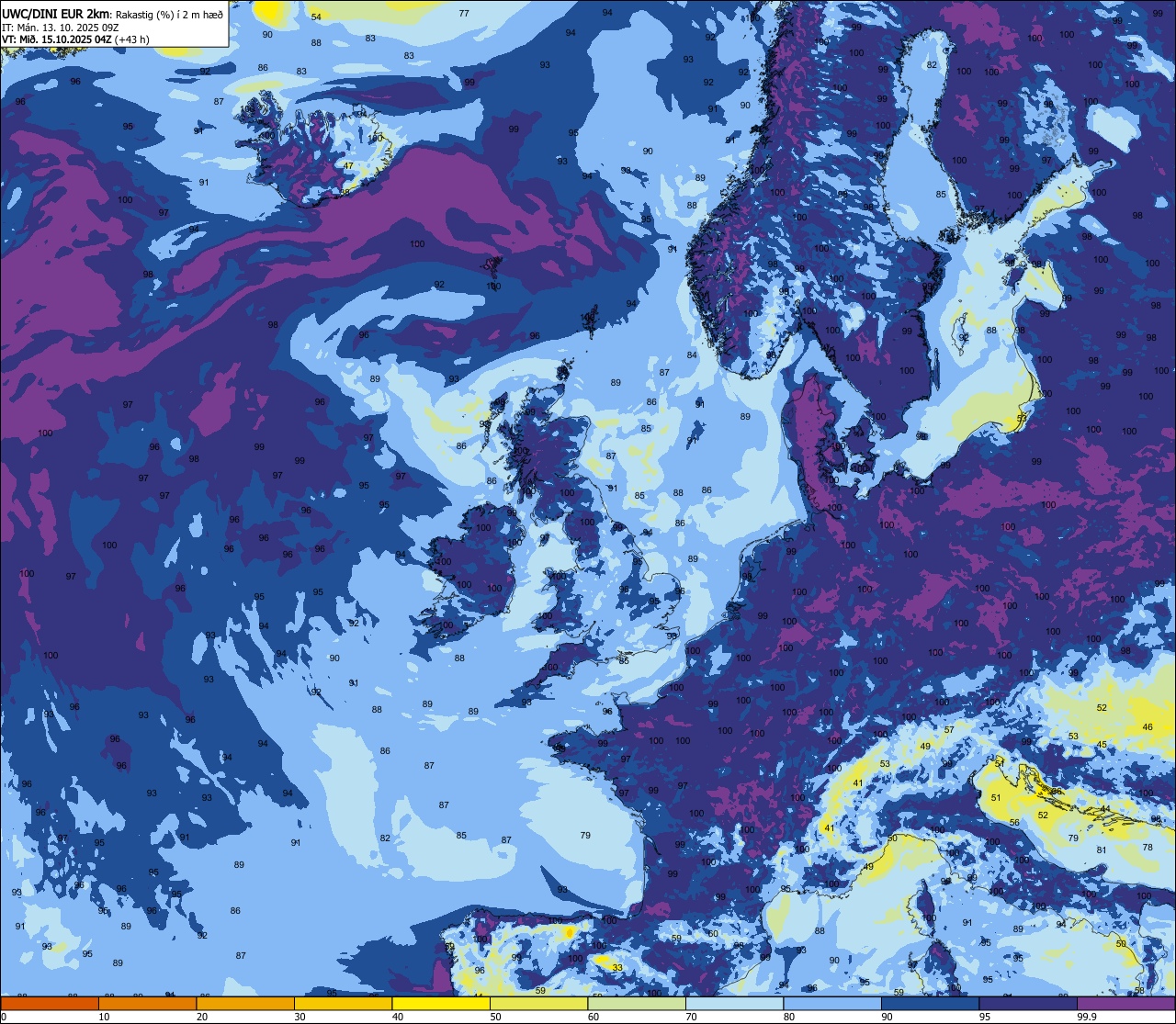This screenshot has height=1024, width=1176.
Task: Click the 60–70 yellow-green legend swatch
Action: coord(637,1003)
